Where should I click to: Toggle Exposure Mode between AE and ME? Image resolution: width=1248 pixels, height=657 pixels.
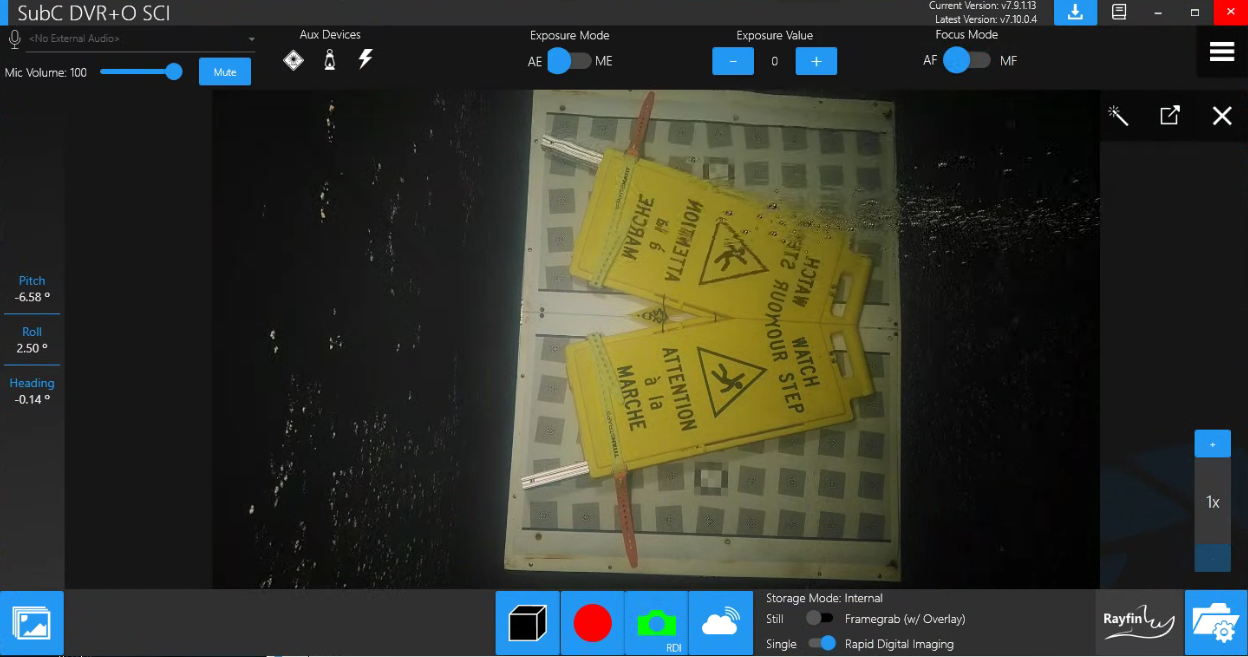tap(570, 61)
